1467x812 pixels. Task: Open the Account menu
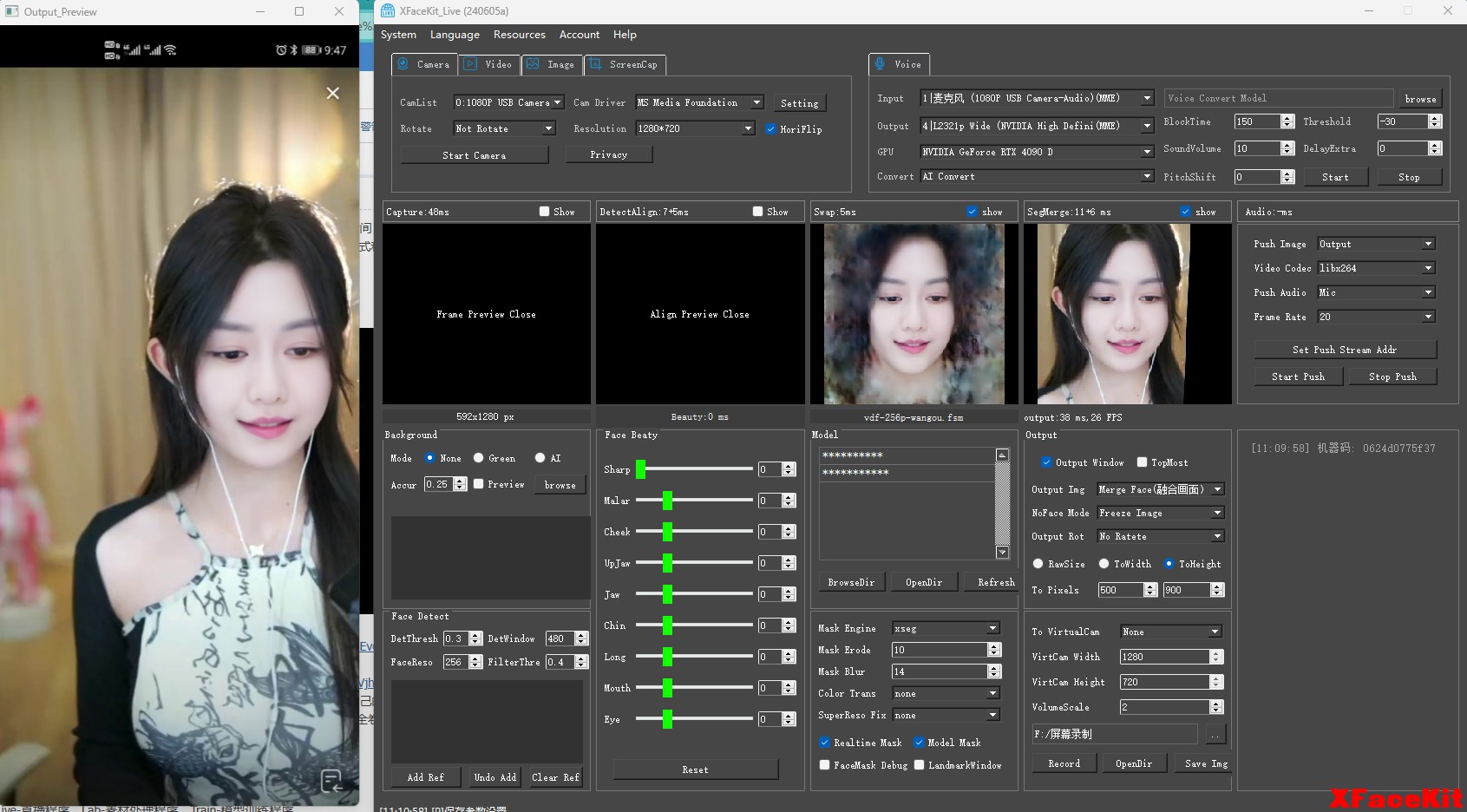click(x=579, y=35)
